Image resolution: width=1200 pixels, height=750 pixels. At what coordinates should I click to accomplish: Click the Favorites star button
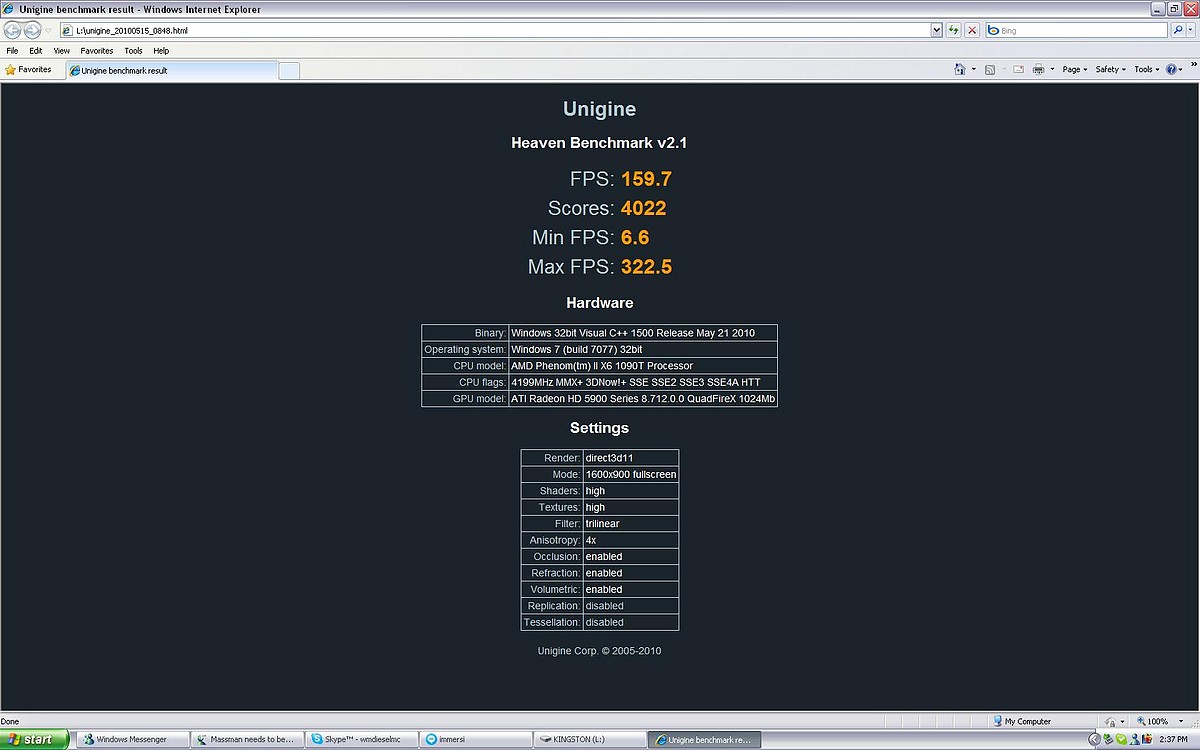[x=29, y=70]
